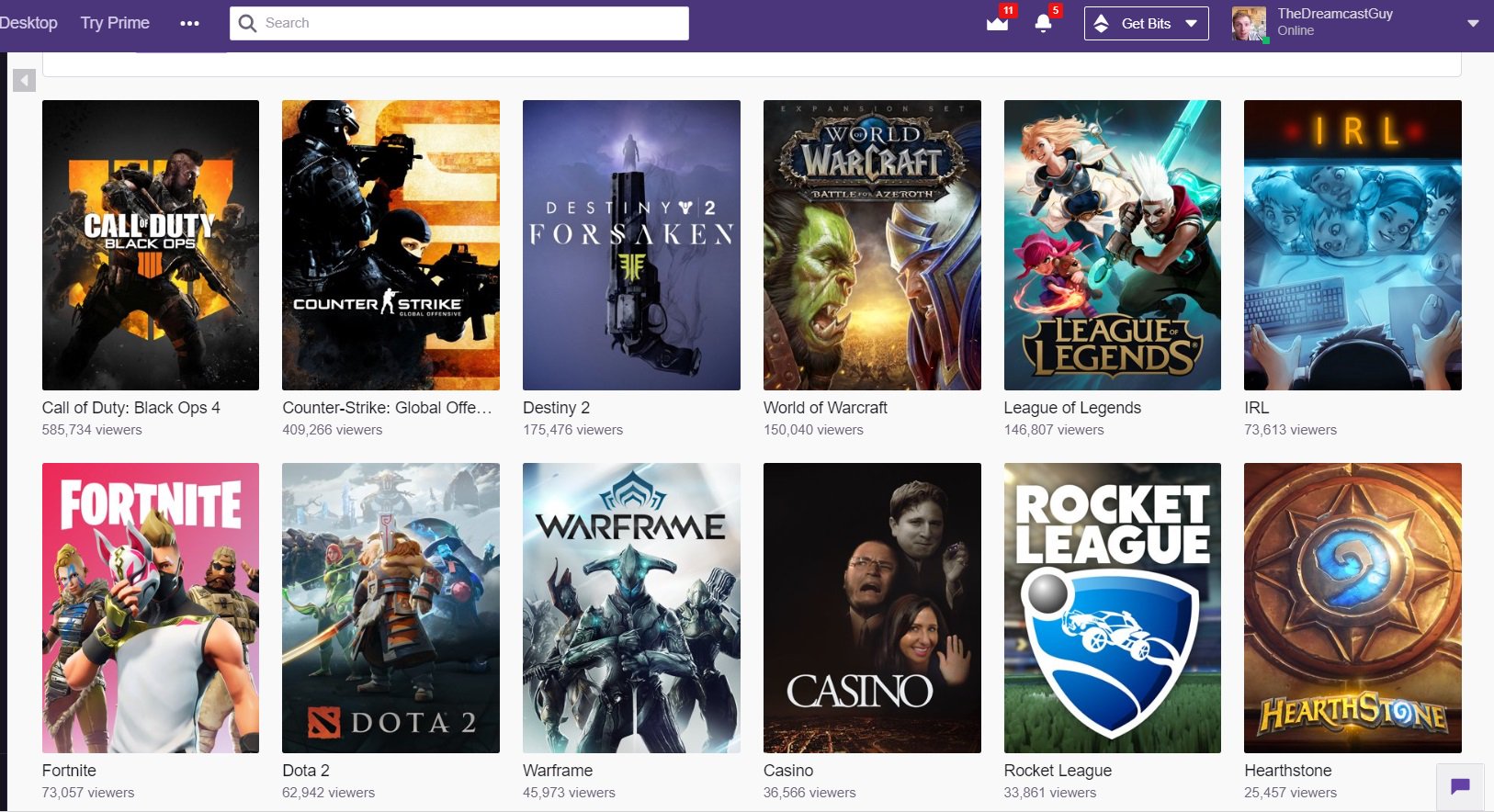Click the Rocket League title link

[x=1058, y=771]
